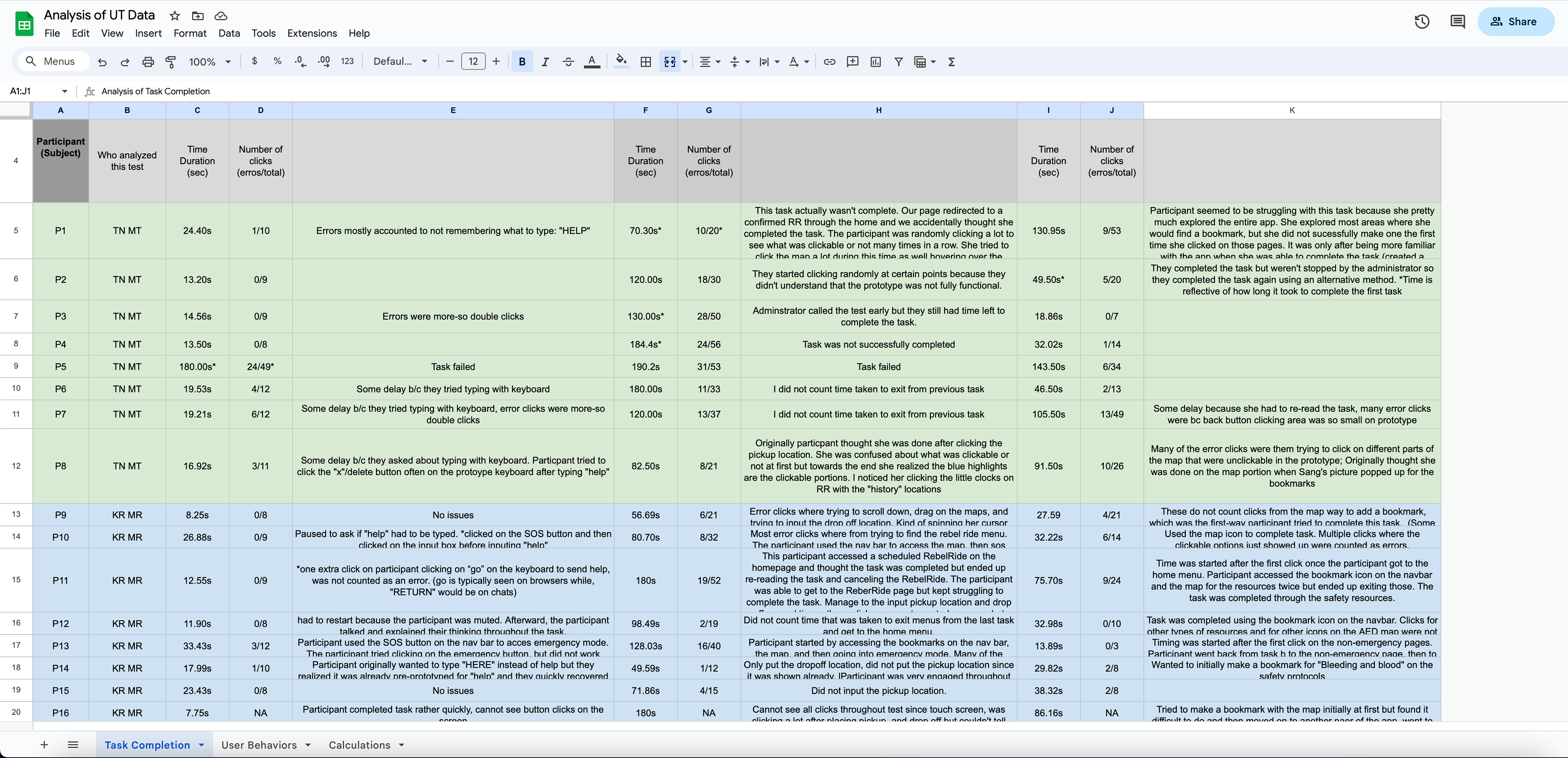Decrease decimal places

pos(300,62)
